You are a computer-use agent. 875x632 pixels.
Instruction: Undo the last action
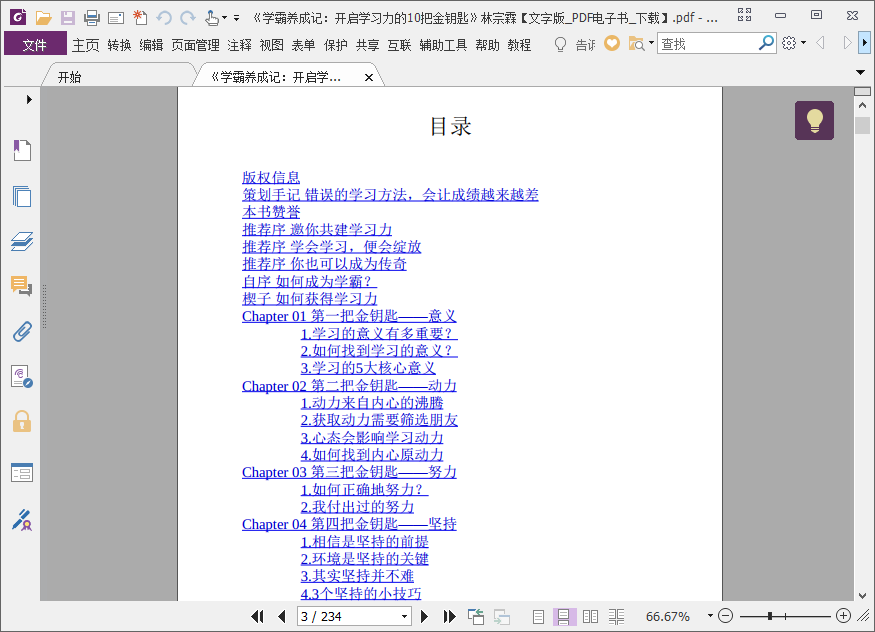[164, 18]
